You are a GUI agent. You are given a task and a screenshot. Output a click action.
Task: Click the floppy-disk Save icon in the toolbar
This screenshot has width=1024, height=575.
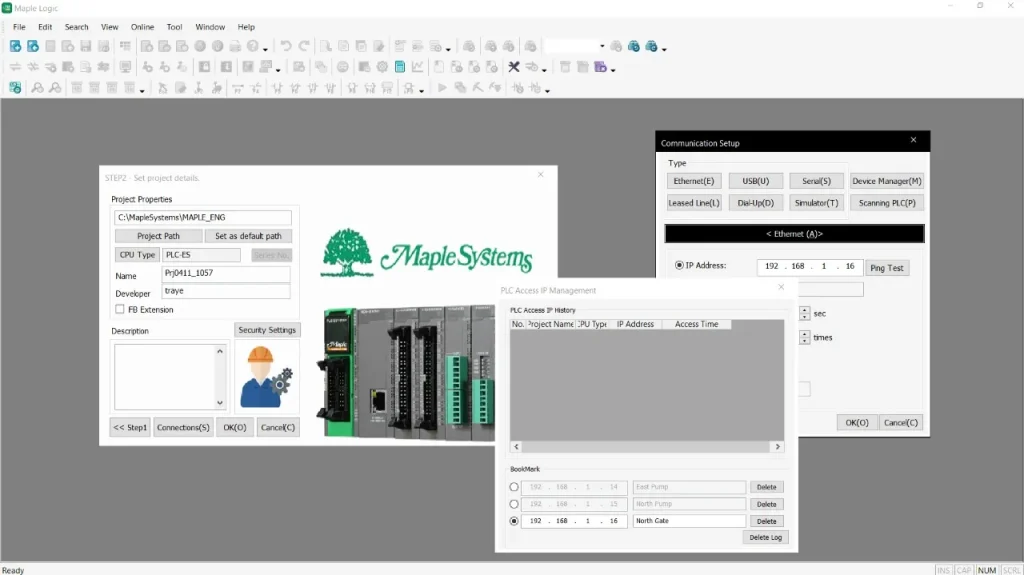tap(86, 46)
